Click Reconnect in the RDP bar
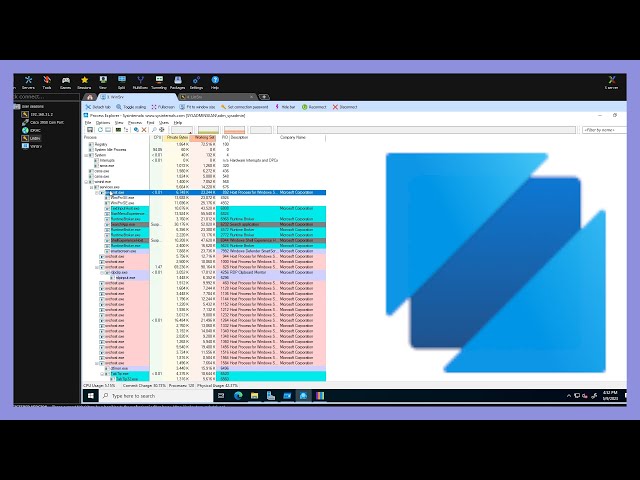 point(314,107)
